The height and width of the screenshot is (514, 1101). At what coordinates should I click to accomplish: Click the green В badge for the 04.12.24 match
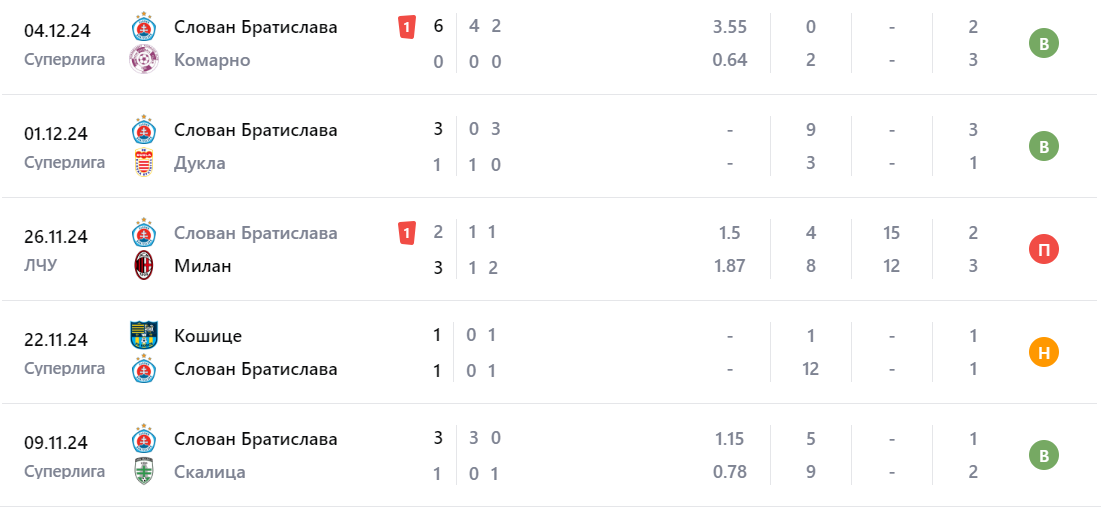[x=1043, y=43]
